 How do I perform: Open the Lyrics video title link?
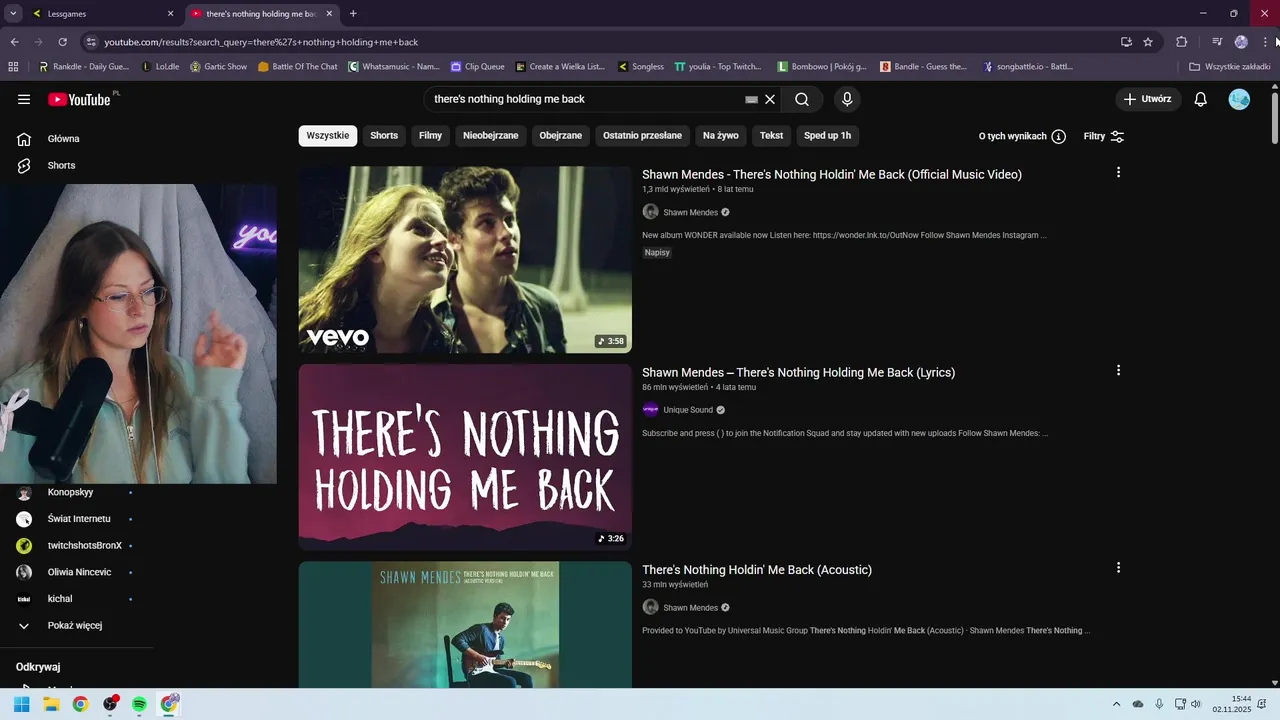(x=798, y=372)
